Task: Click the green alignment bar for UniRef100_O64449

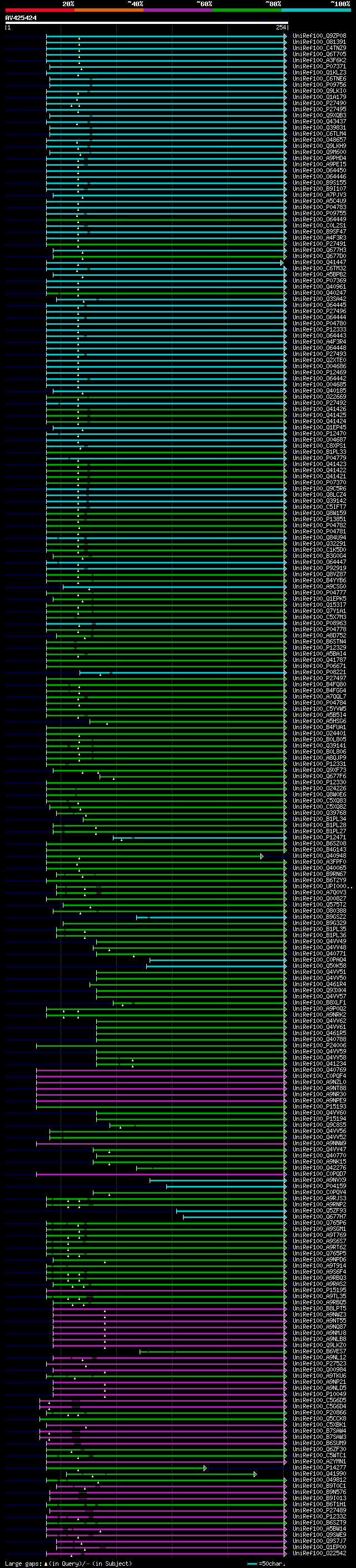Action: tap(166, 220)
